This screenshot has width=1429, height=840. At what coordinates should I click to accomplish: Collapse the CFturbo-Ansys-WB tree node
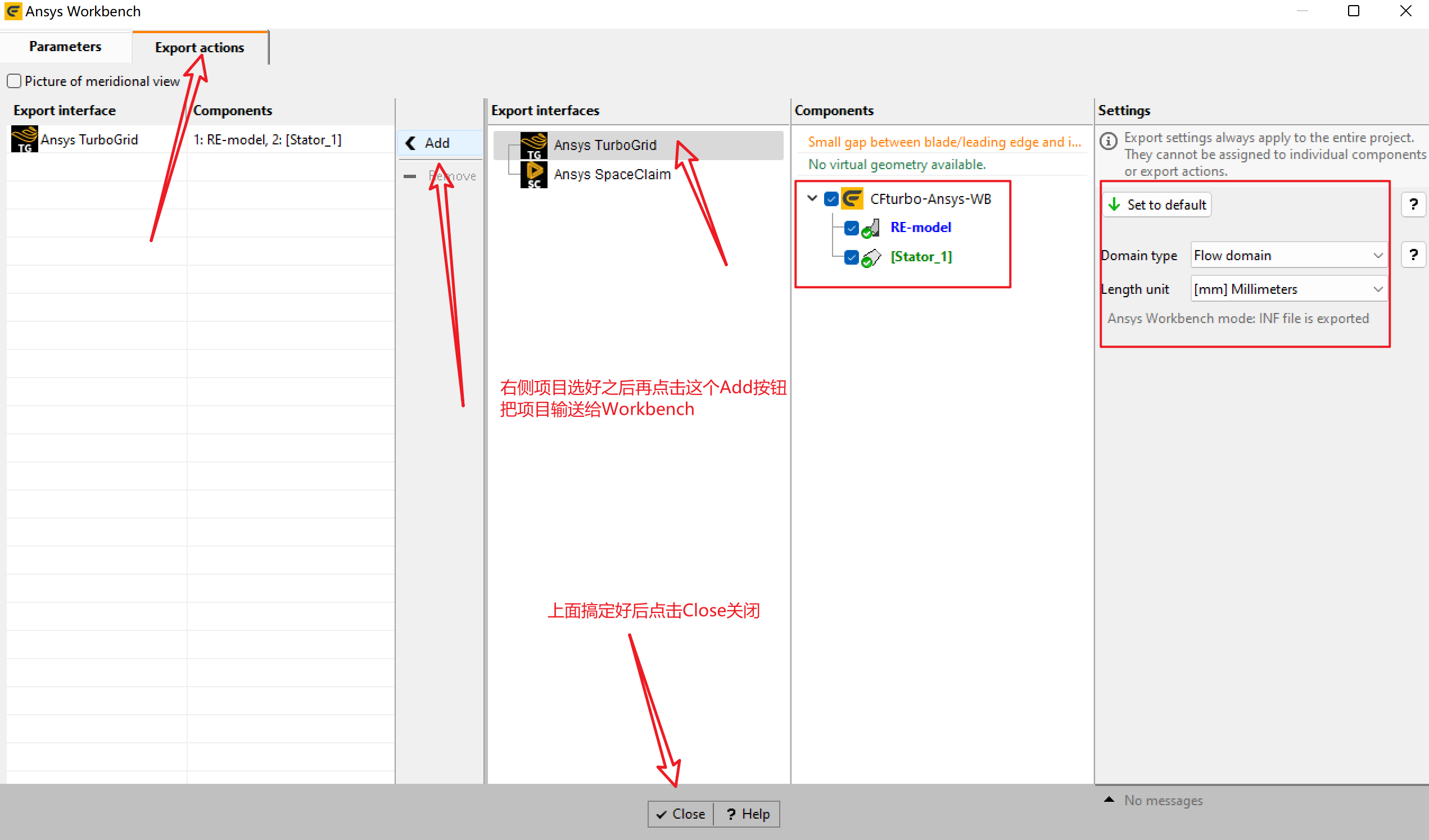(812, 198)
